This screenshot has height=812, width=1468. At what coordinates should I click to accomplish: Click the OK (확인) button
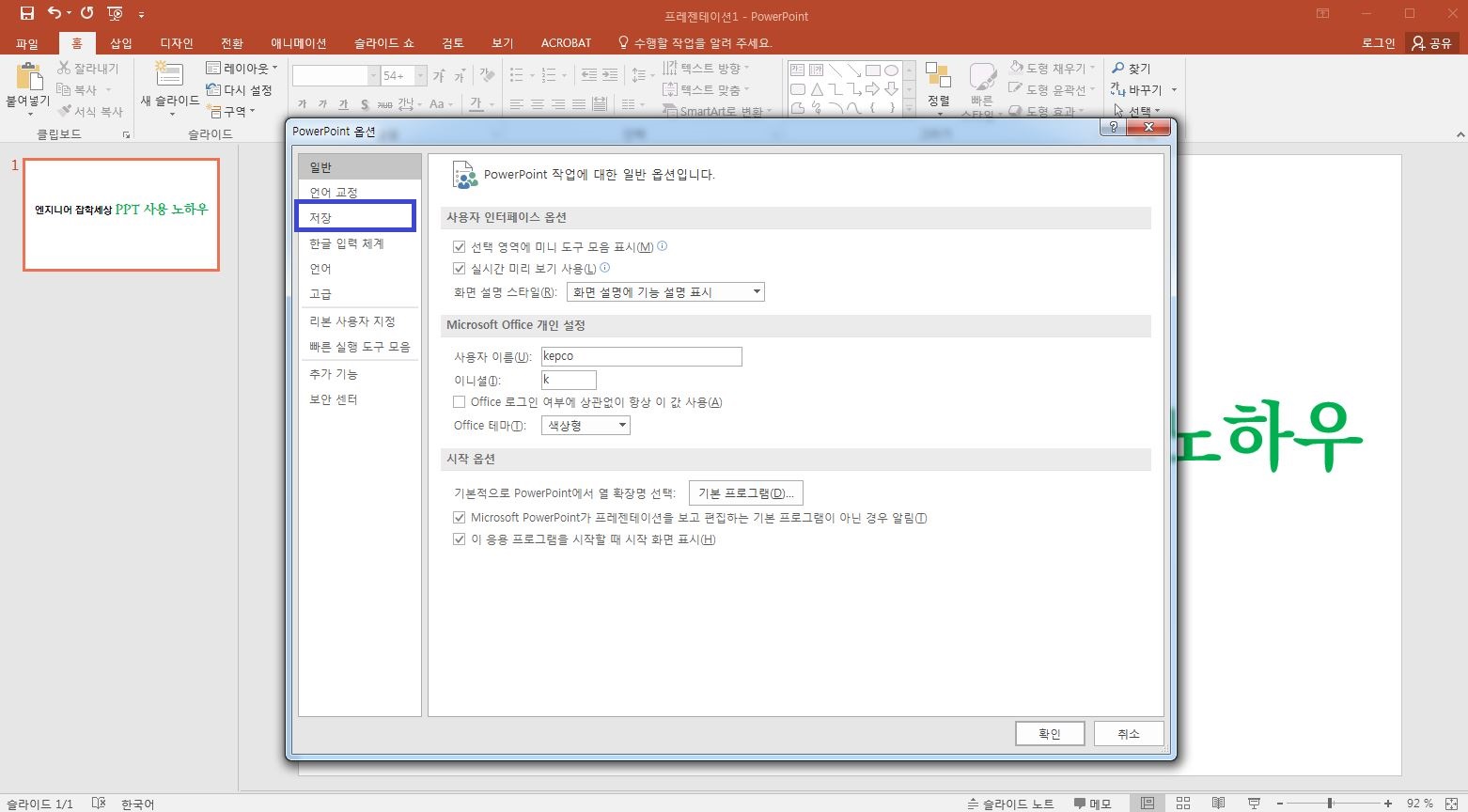coord(1050,734)
